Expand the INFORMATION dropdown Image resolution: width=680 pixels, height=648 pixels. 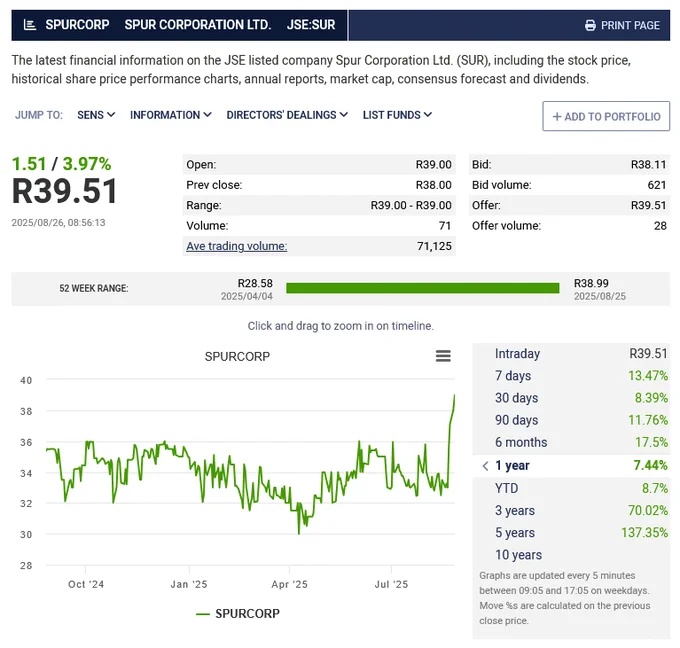(170, 115)
